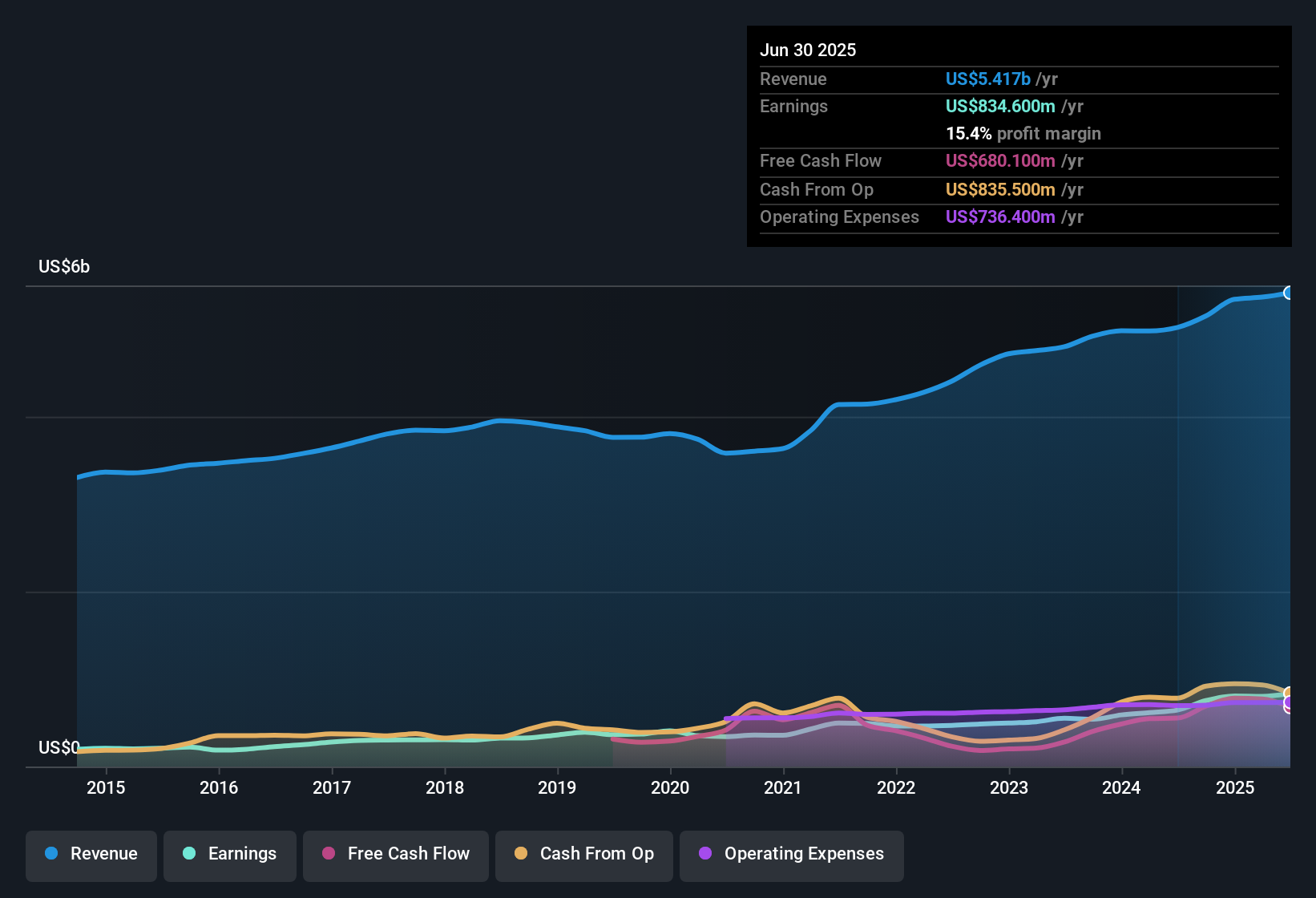Click the Cash From Op endpoint marker
The height and width of the screenshot is (898, 1316).
pos(1289,693)
